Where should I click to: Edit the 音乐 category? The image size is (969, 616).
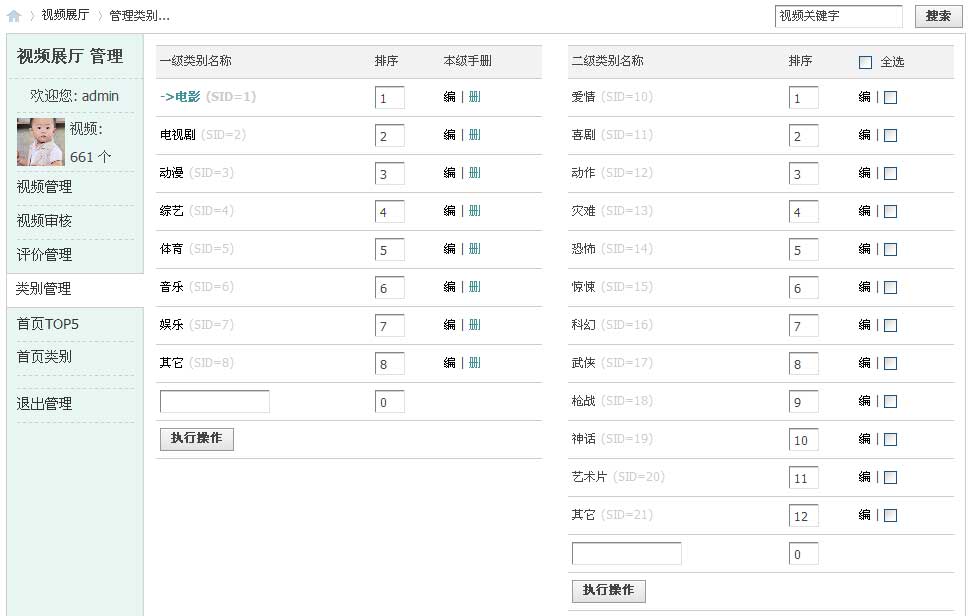449,287
